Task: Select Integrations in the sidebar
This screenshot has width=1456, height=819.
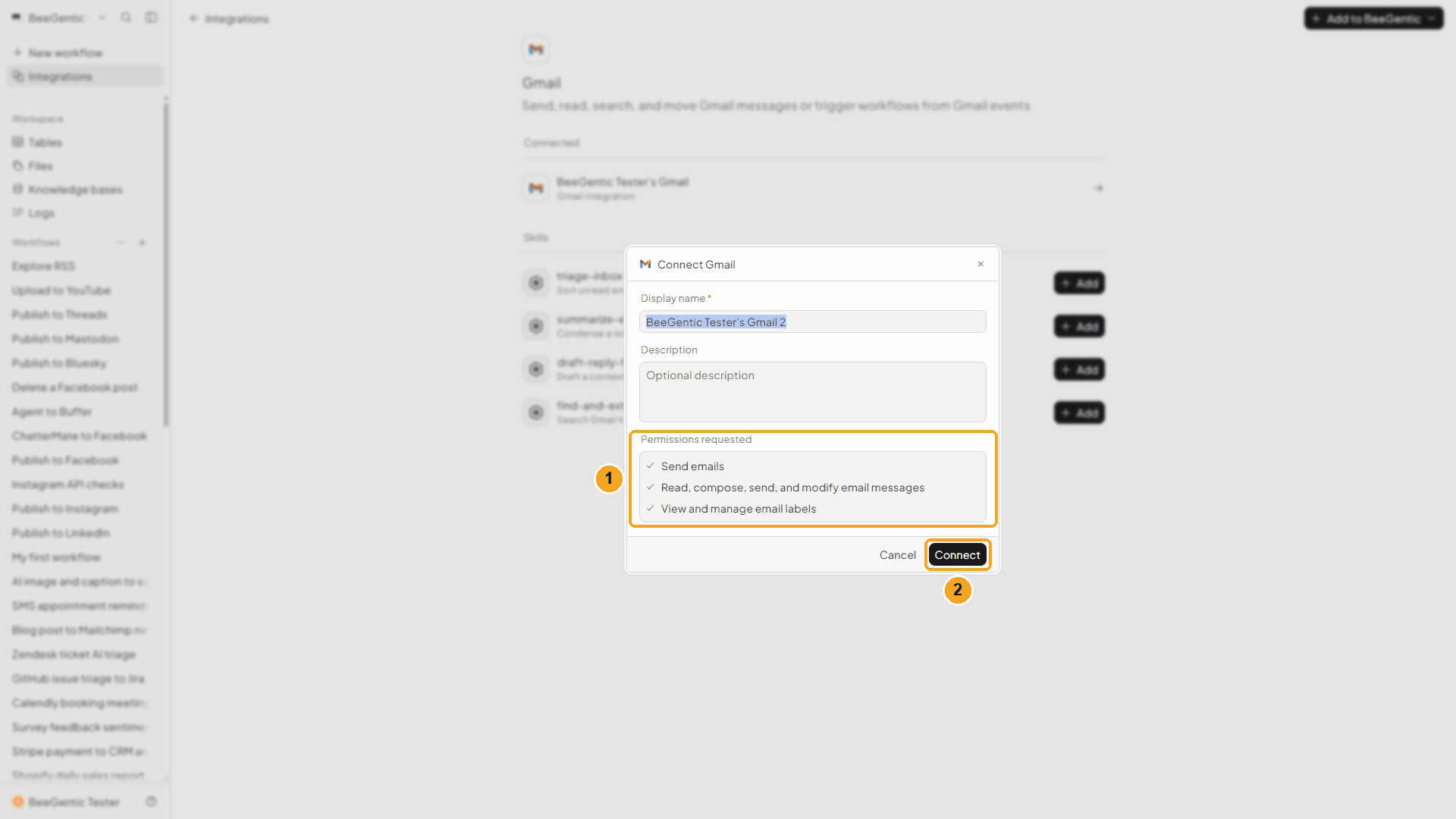Action: pyautogui.click(x=85, y=77)
